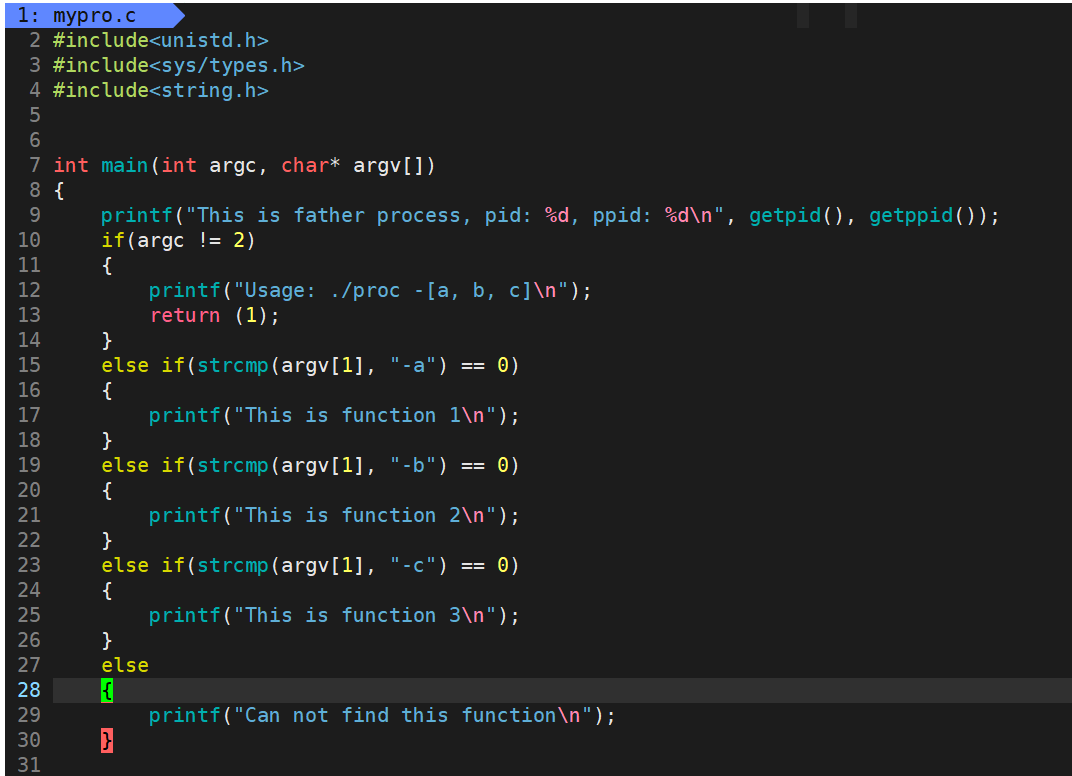This screenshot has width=1072, height=776.
Task: Click the strcmp "-b" condition line
Action: [x=310, y=465]
